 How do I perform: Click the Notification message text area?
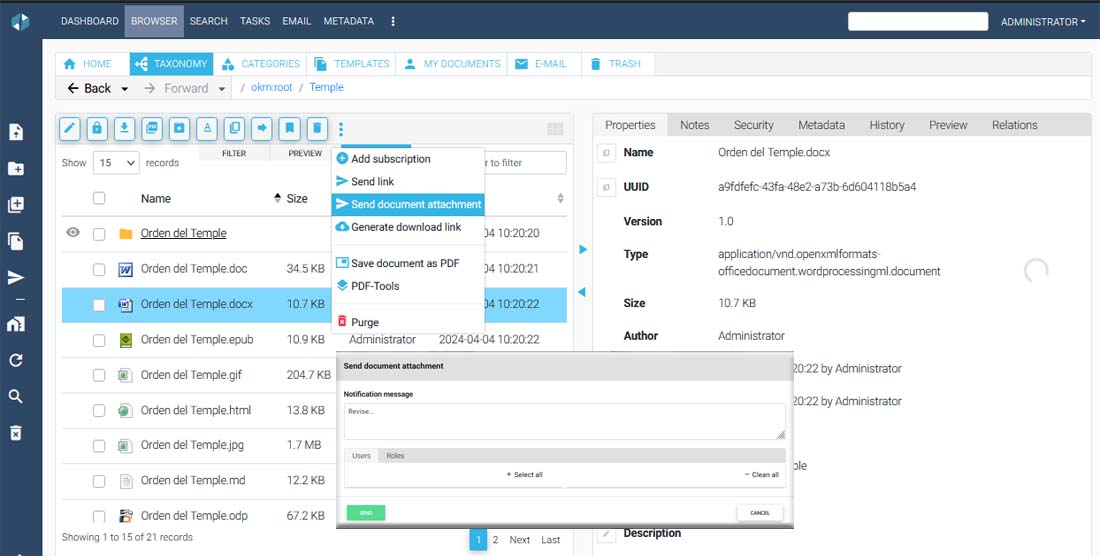[x=564, y=421]
